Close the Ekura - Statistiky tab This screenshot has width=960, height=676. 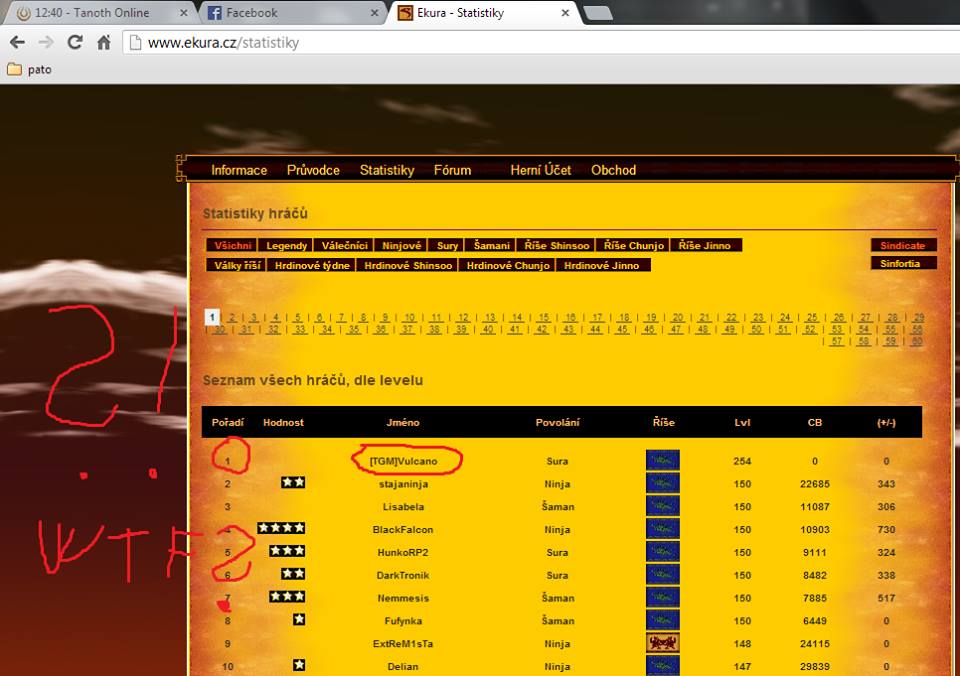[x=565, y=13]
